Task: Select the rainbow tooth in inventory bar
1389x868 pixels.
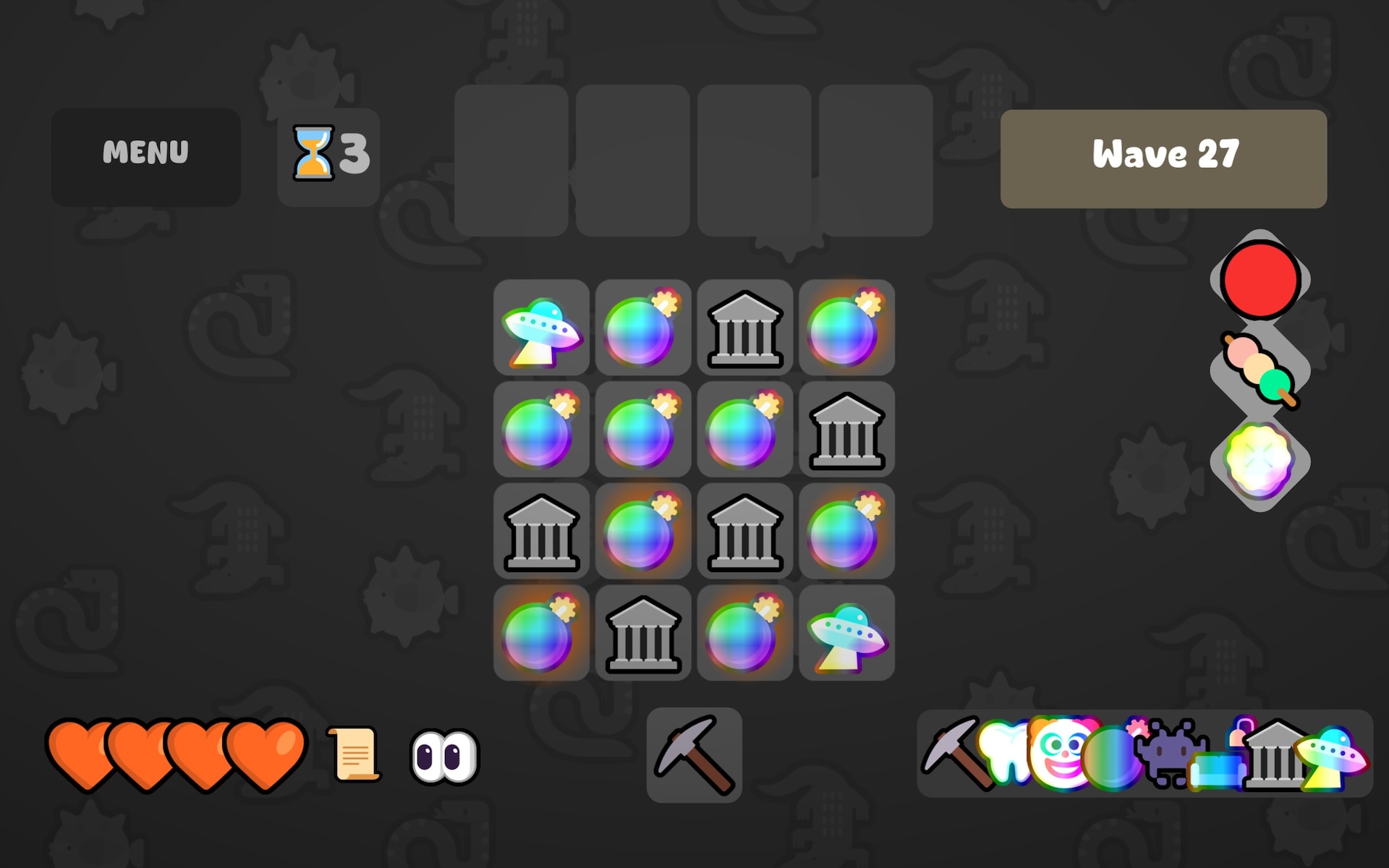Action: point(1006,752)
